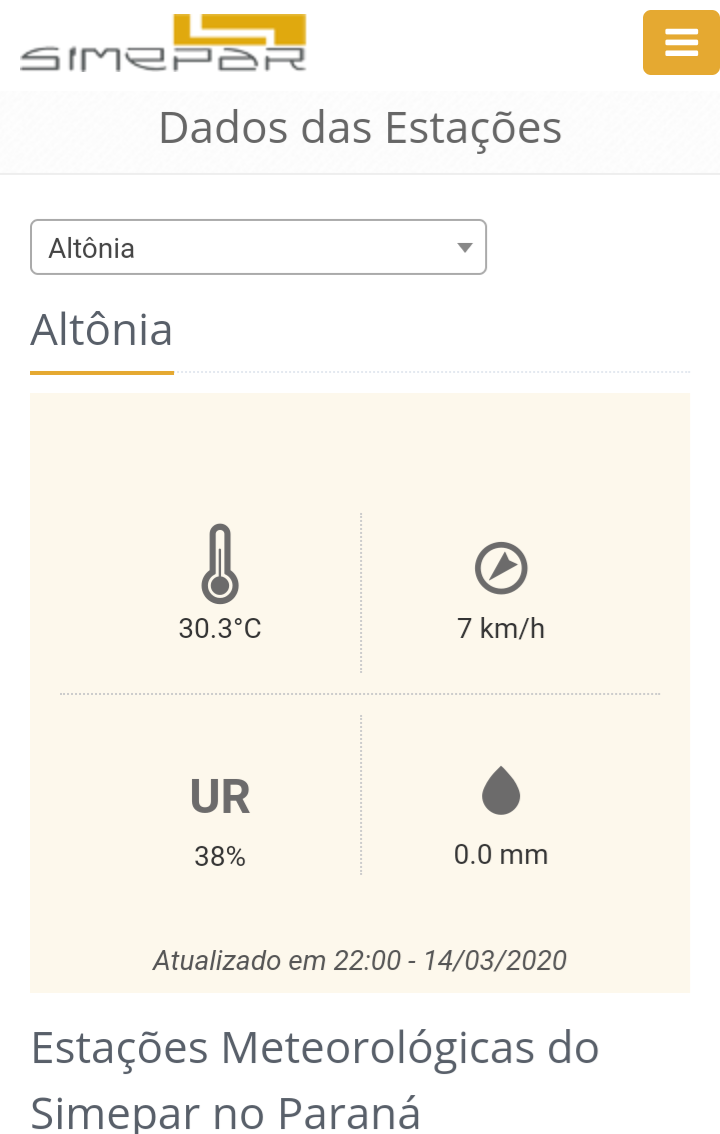Click the orange underline below Altônia
The width and height of the screenshot is (720, 1134).
click(102, 372)
